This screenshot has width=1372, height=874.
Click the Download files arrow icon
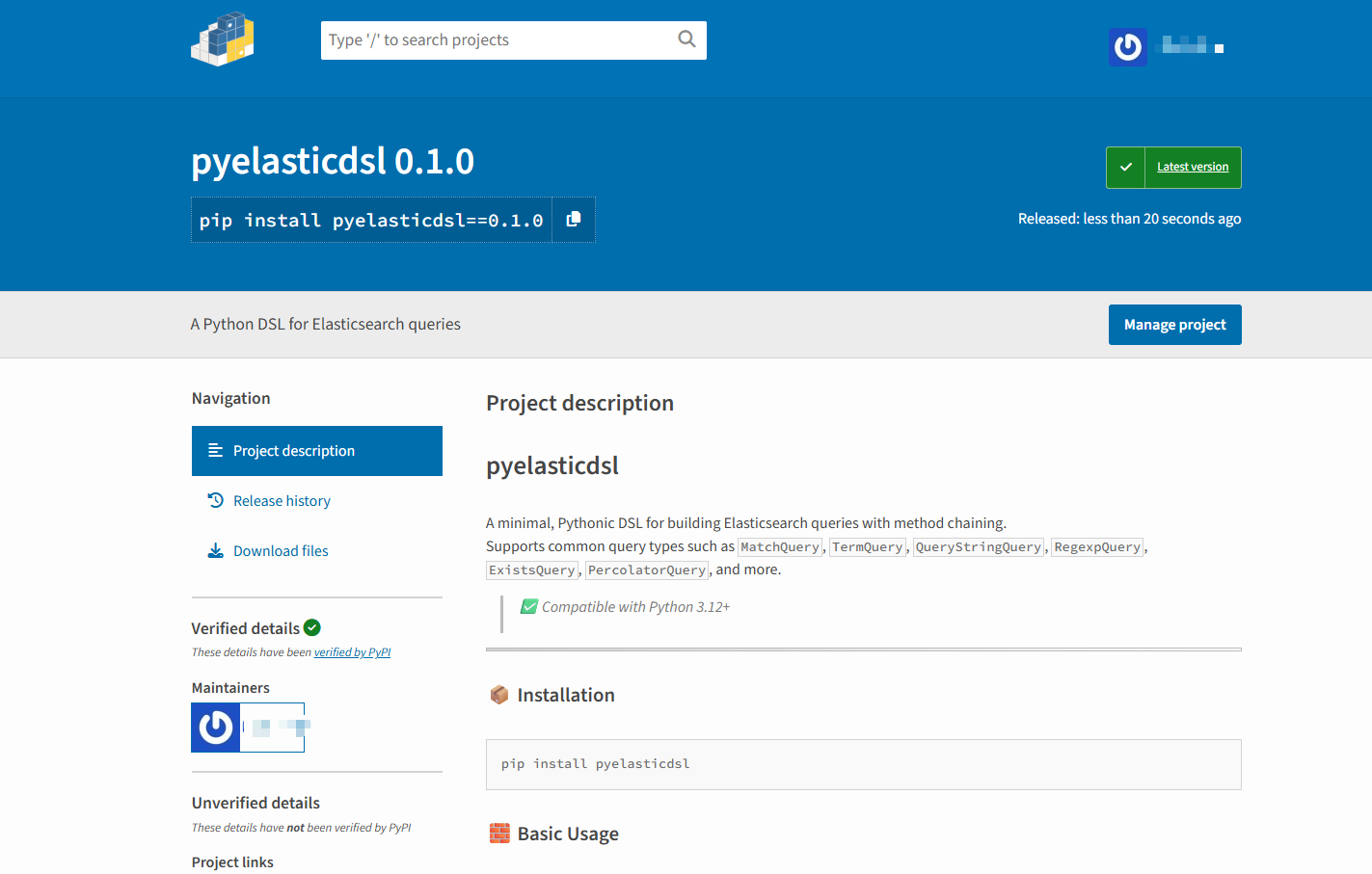(216, 550)
